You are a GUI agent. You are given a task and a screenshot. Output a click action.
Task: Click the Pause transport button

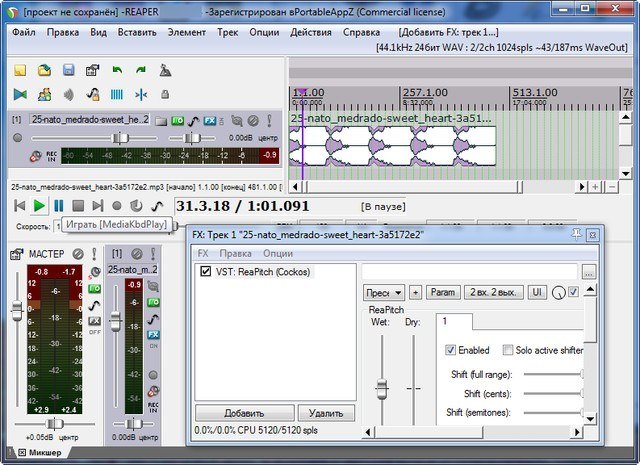coord(60,206)
